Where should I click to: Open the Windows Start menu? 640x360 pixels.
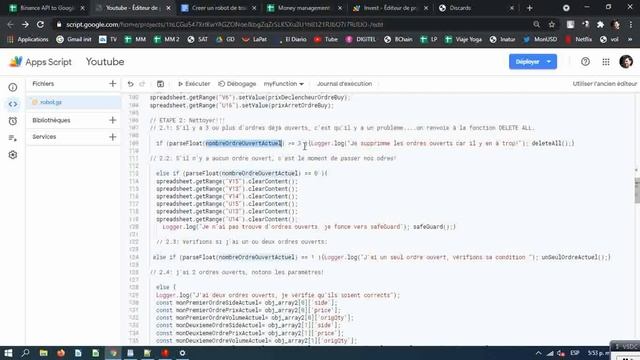(x=8, y=353)
